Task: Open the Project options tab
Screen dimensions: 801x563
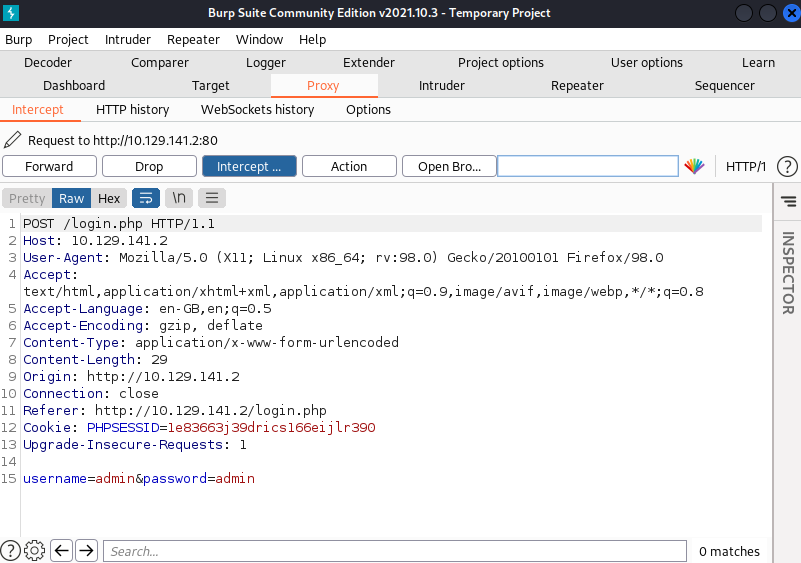Action: click(x=501, y=62)
